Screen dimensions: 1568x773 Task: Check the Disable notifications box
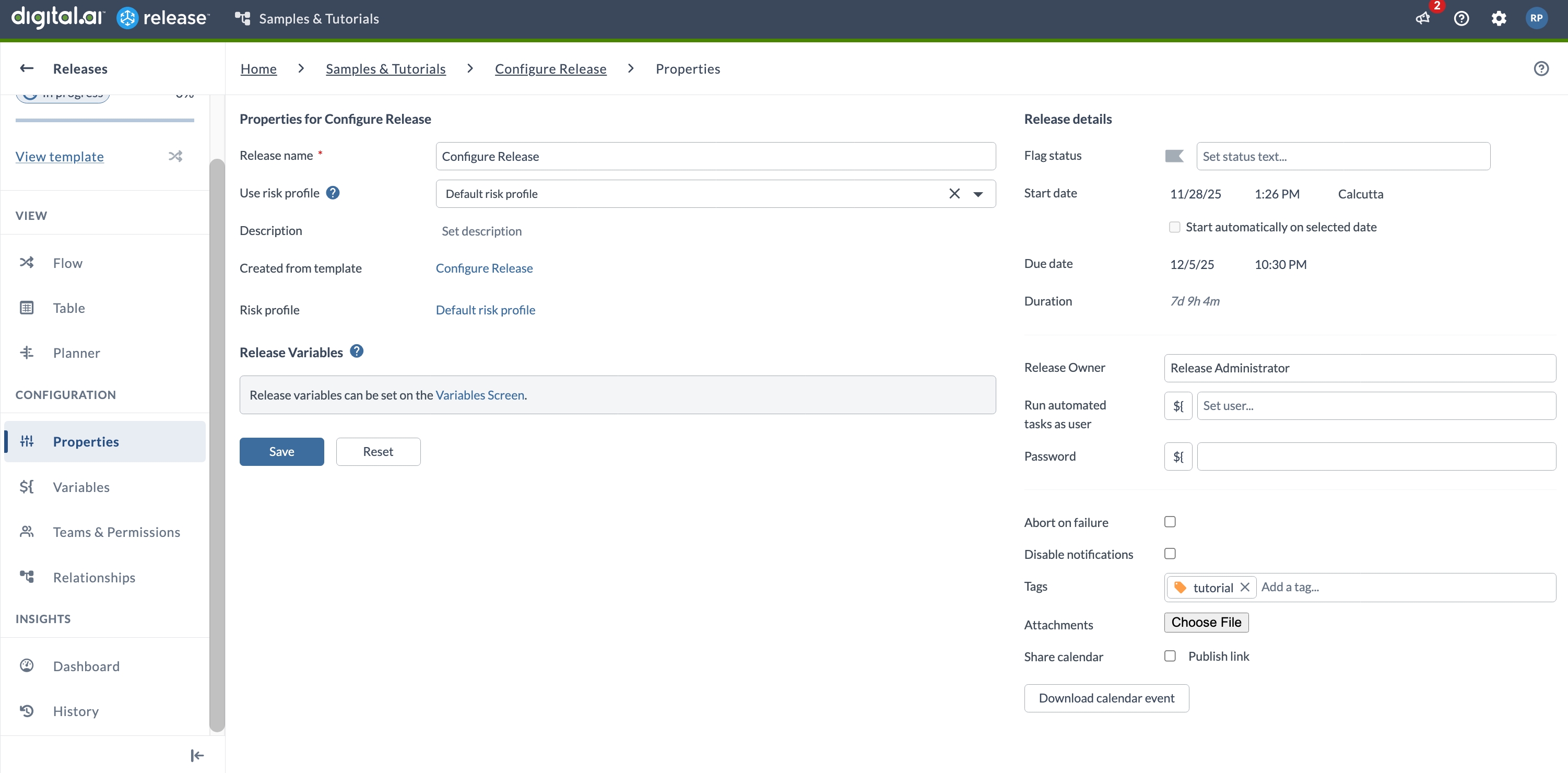click(1170, 553)
